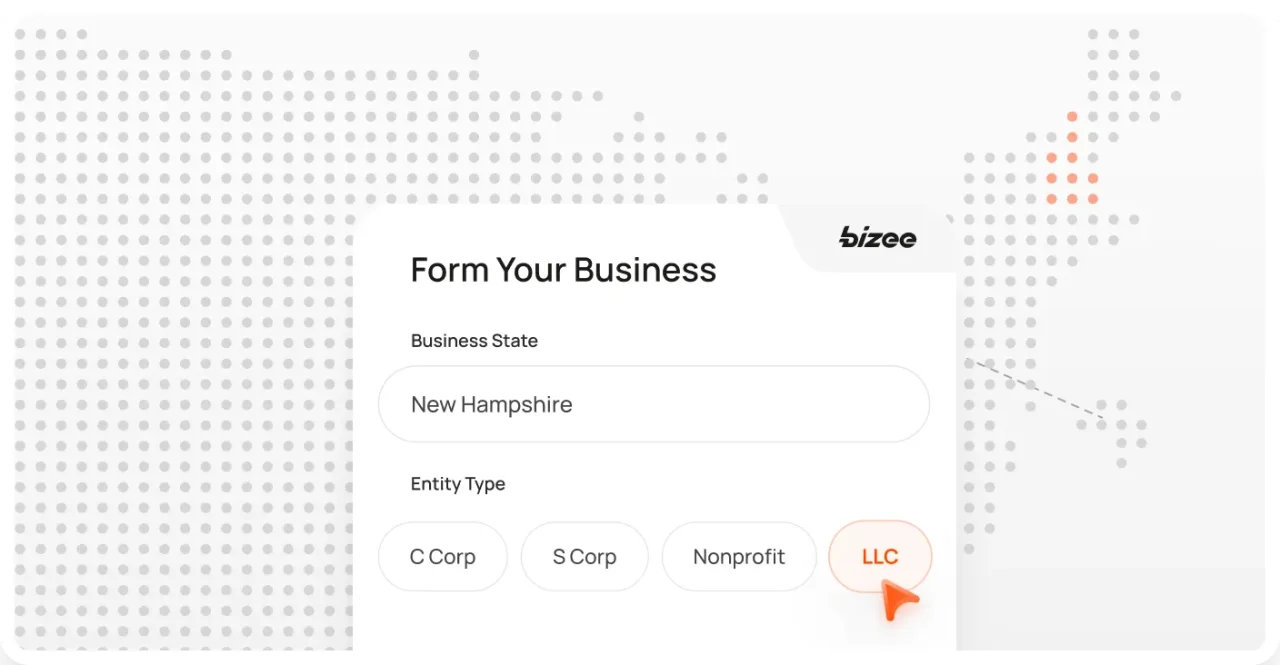Click the single gray dot at top center of map

(473, 54)
